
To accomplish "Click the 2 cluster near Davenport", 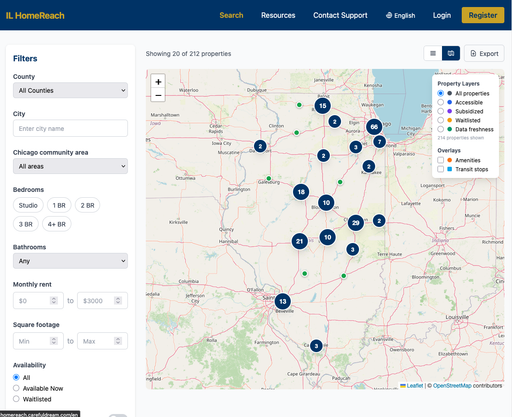I will click(x=260, y=146).
